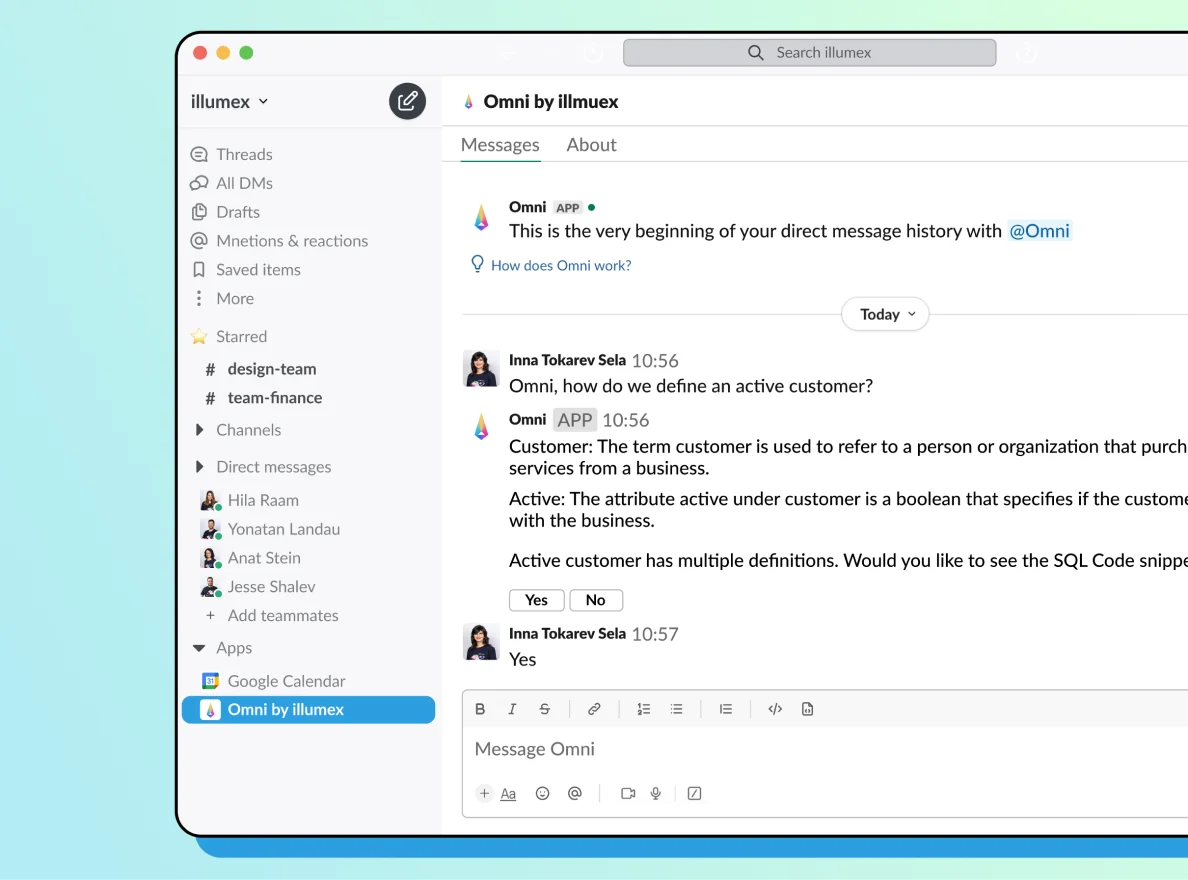Click Inna Tokarev Sela's avatar at 10:56
The height and width of the screenshot is (880, 1188).
(x=481, y=369)
